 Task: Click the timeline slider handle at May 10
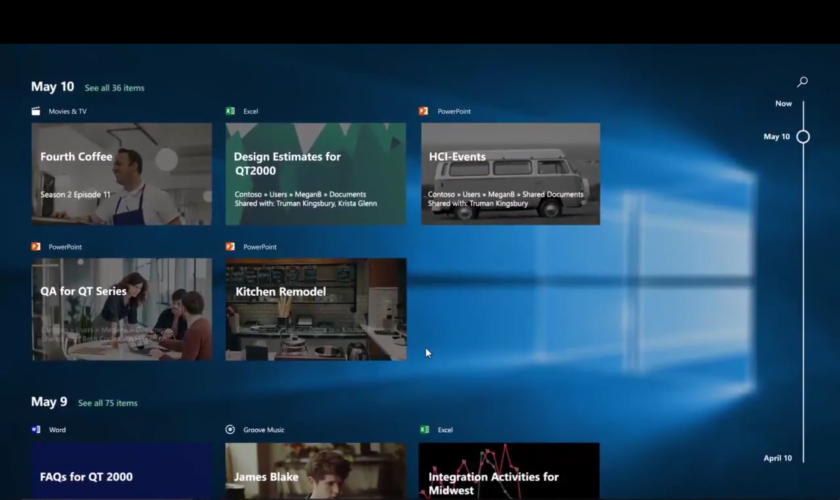coord(803,136)
